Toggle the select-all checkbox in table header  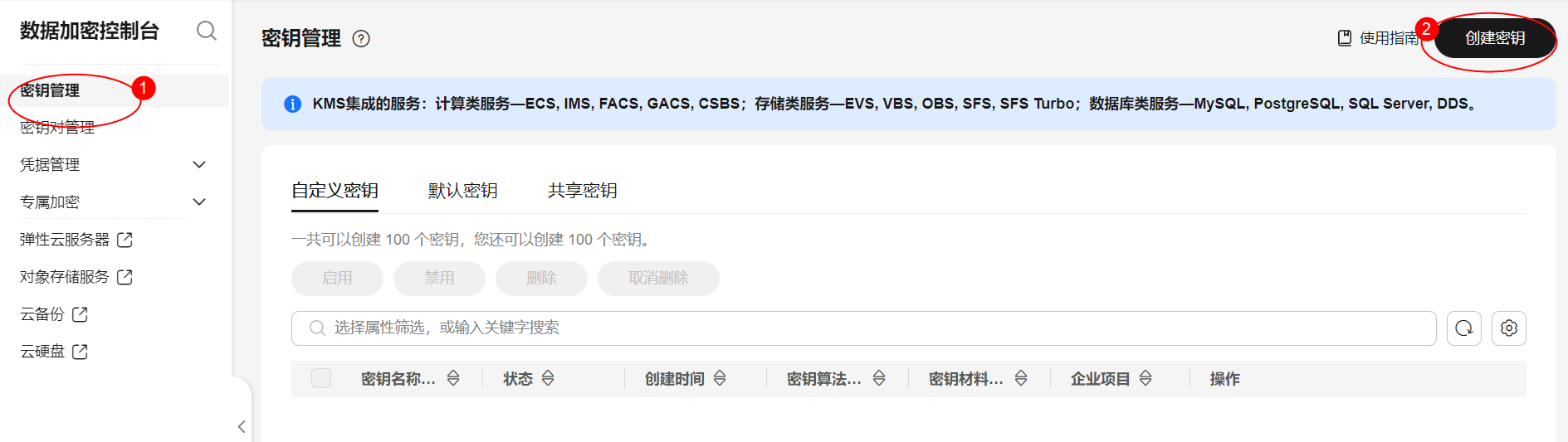[321, 379]
